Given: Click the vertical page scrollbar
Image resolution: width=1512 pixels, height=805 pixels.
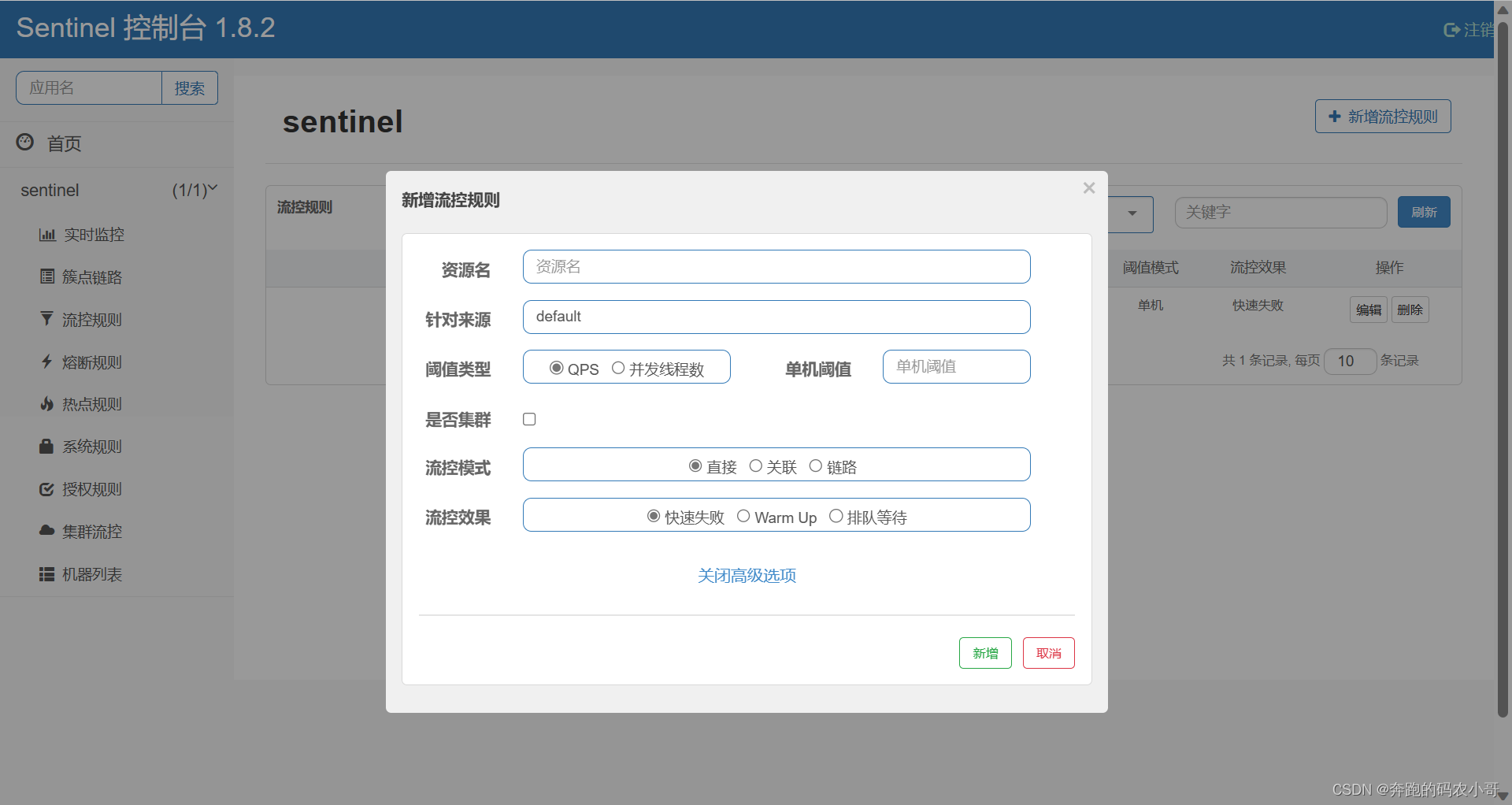Looking at the screenshot, I should click(x=1503, y=370).
